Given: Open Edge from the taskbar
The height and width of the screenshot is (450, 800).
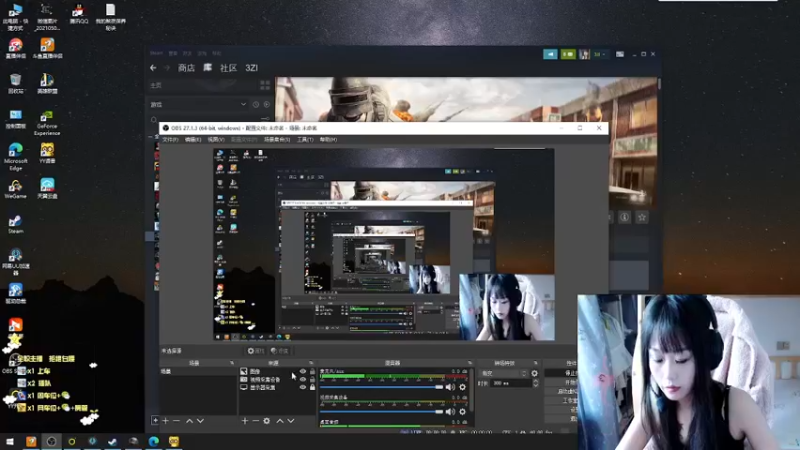Looking at the screenshot, I should 154,441.
